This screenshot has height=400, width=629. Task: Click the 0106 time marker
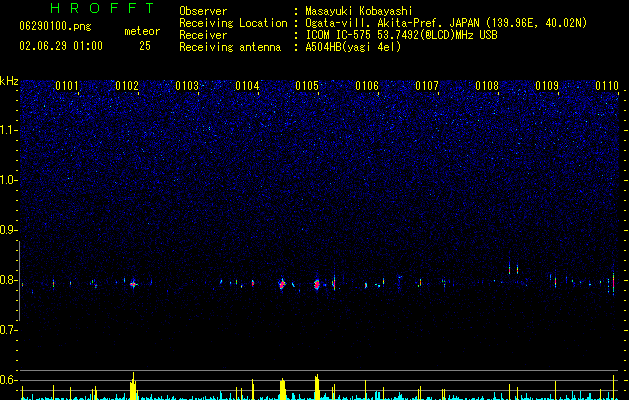(367, 86)
